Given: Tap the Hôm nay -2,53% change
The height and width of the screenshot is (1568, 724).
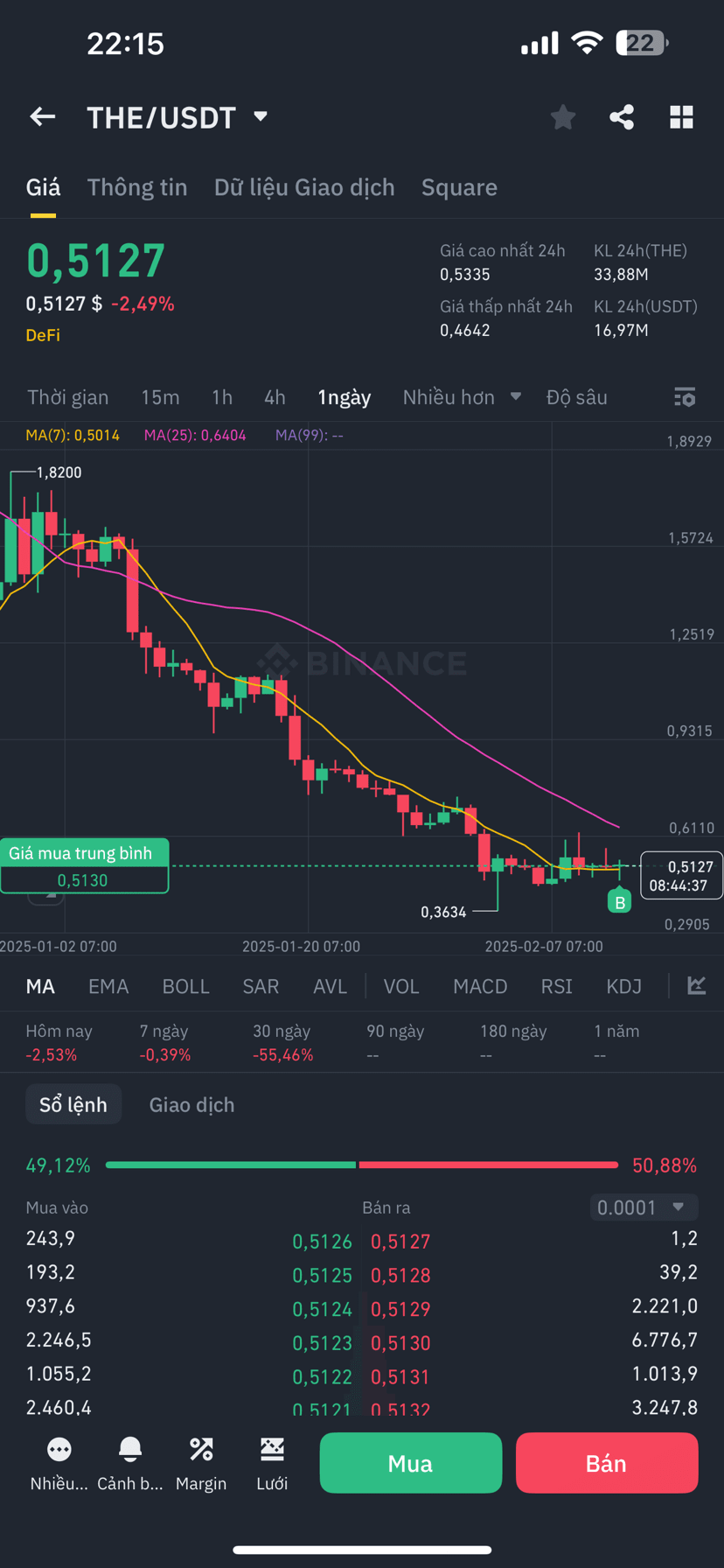Looking at the screenshot, I should 59,1043.
